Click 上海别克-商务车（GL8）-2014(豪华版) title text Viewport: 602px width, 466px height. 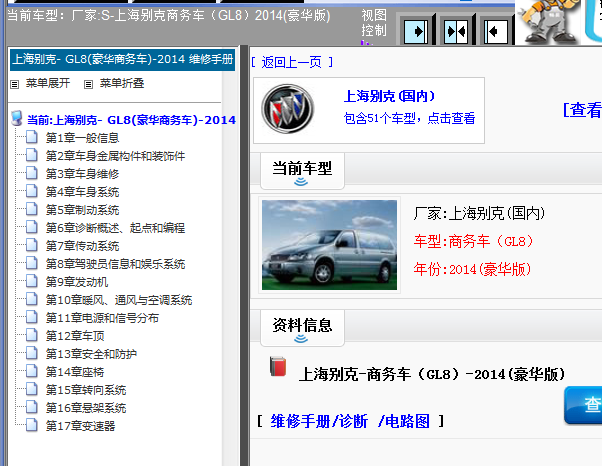pos(432,375)
